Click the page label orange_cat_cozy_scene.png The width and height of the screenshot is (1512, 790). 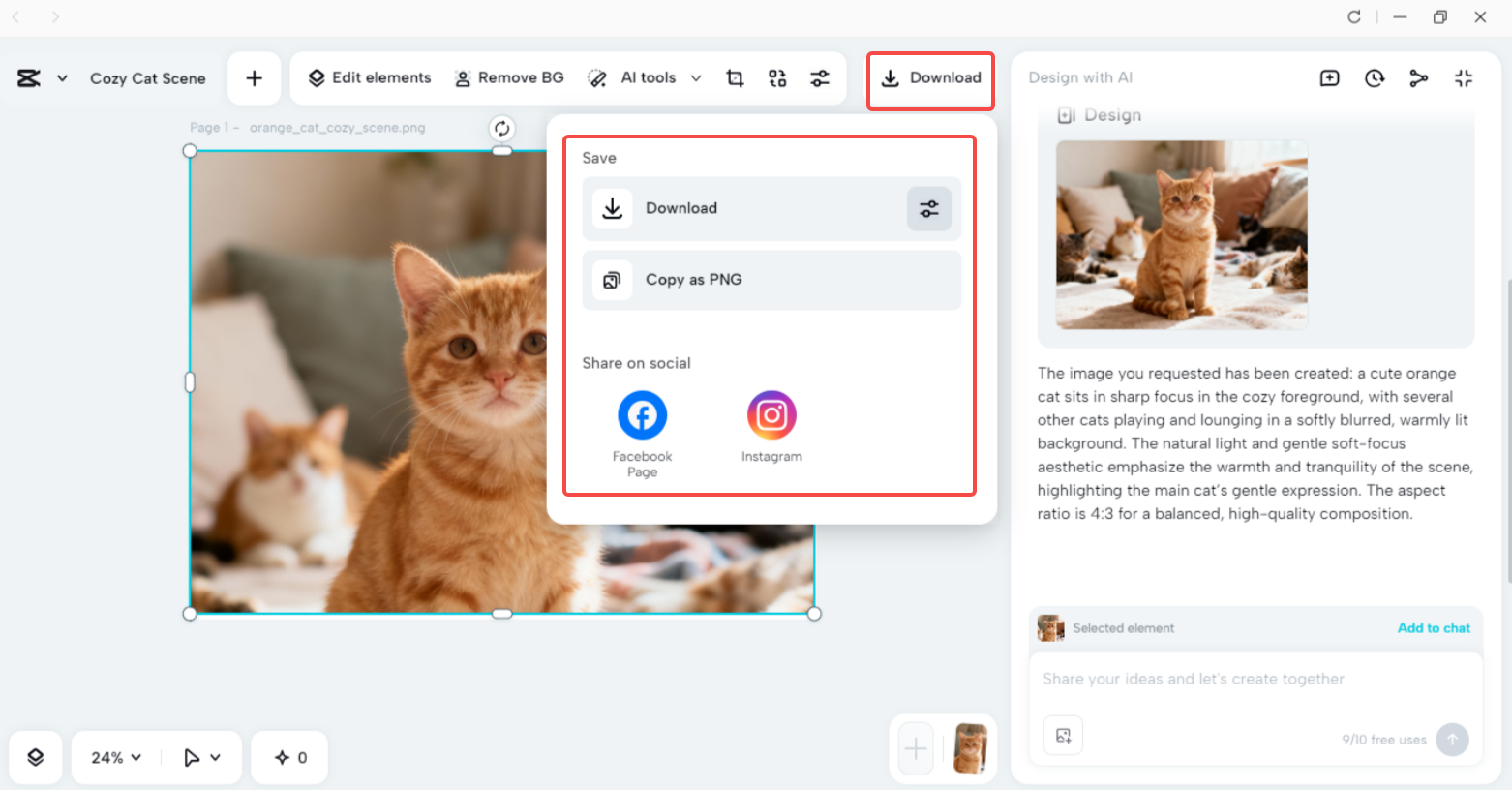337,128
